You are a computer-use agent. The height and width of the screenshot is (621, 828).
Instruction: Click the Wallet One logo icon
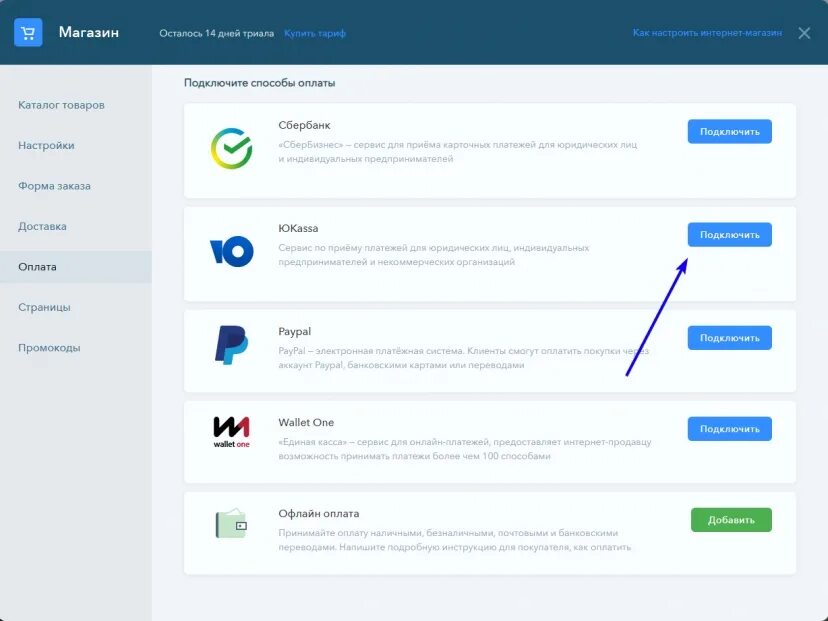pos(231,432)
